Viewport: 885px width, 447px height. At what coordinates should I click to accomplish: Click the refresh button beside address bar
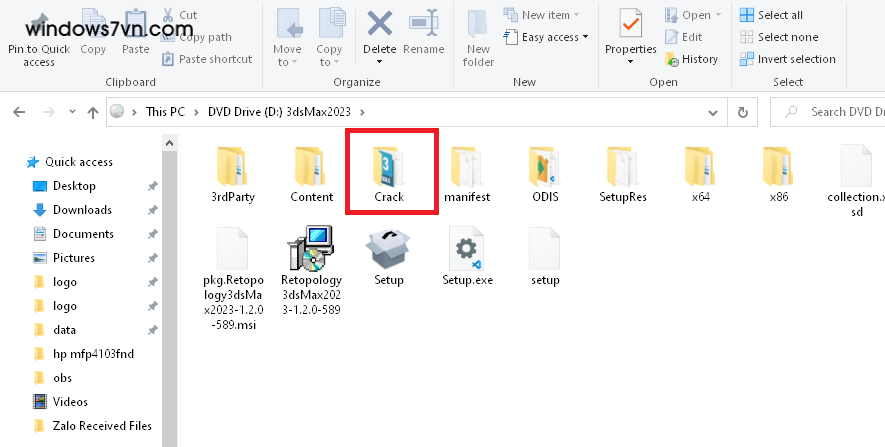point(742,112)
